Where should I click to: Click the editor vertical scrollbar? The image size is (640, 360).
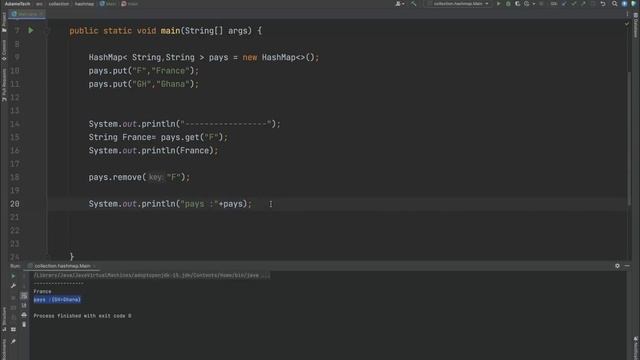coord(630,139)
